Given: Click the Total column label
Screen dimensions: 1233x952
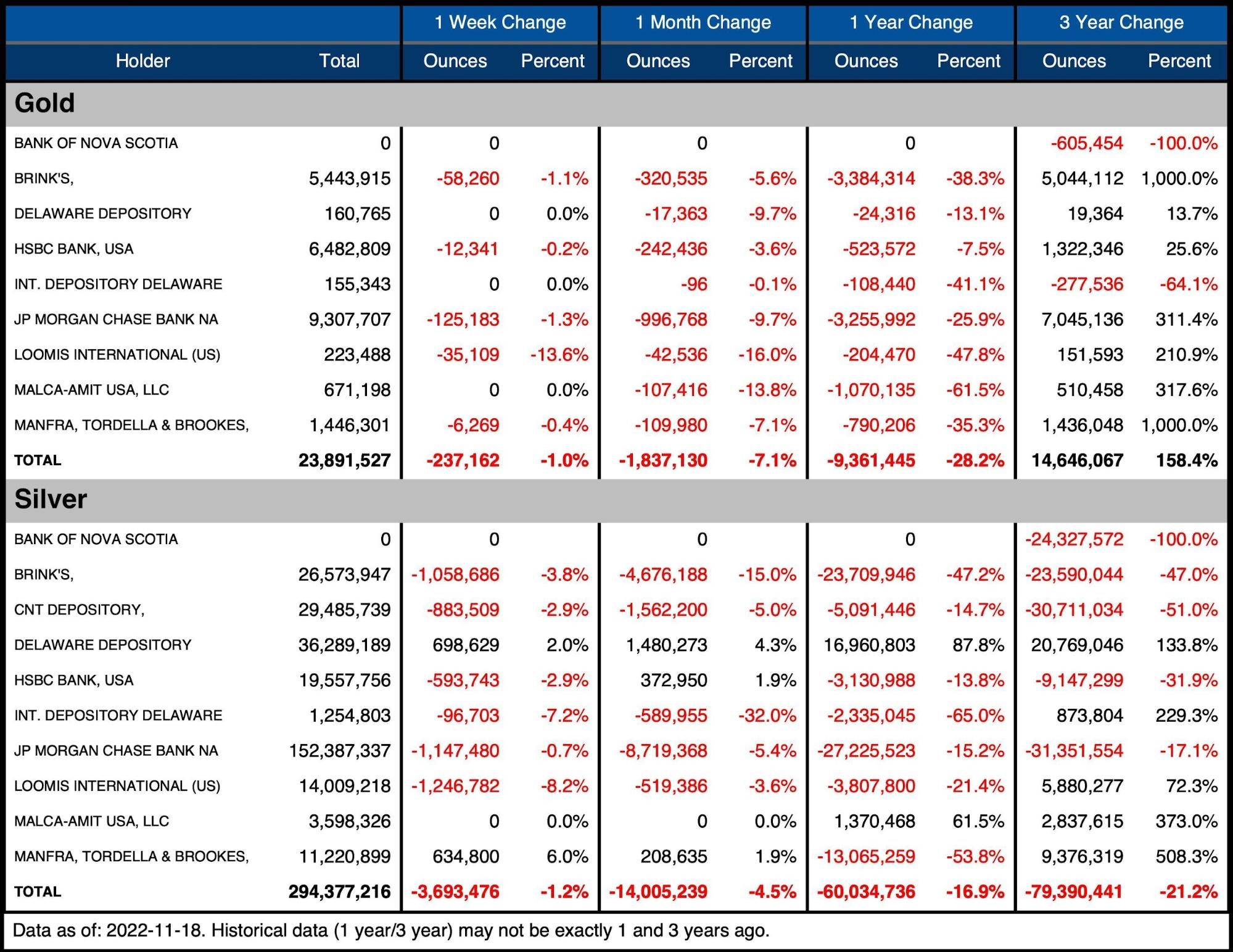Looking at the screenshot, I should click(339, 61).
